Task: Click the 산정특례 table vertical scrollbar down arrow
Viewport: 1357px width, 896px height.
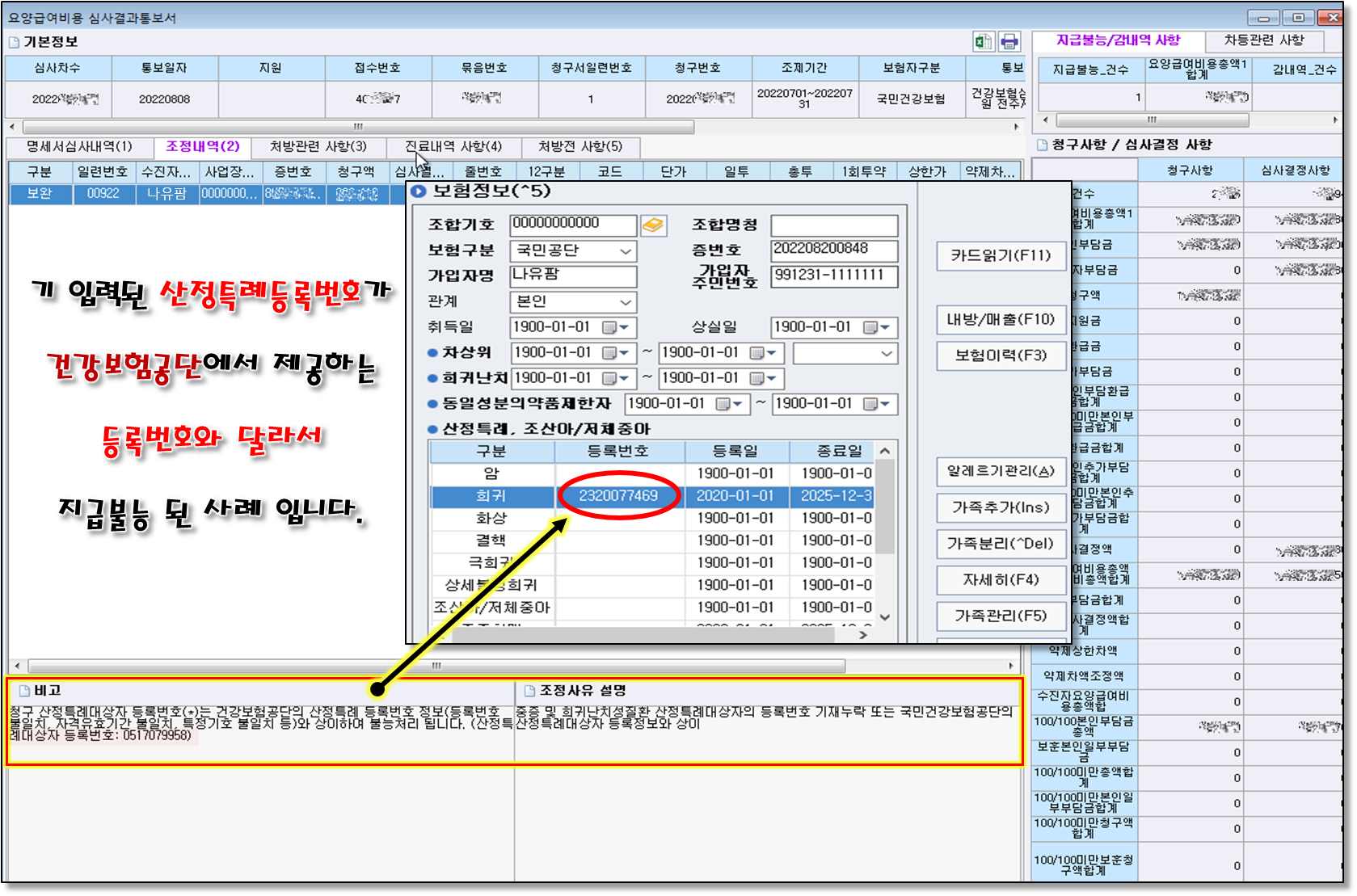Action: coord(885,617)
